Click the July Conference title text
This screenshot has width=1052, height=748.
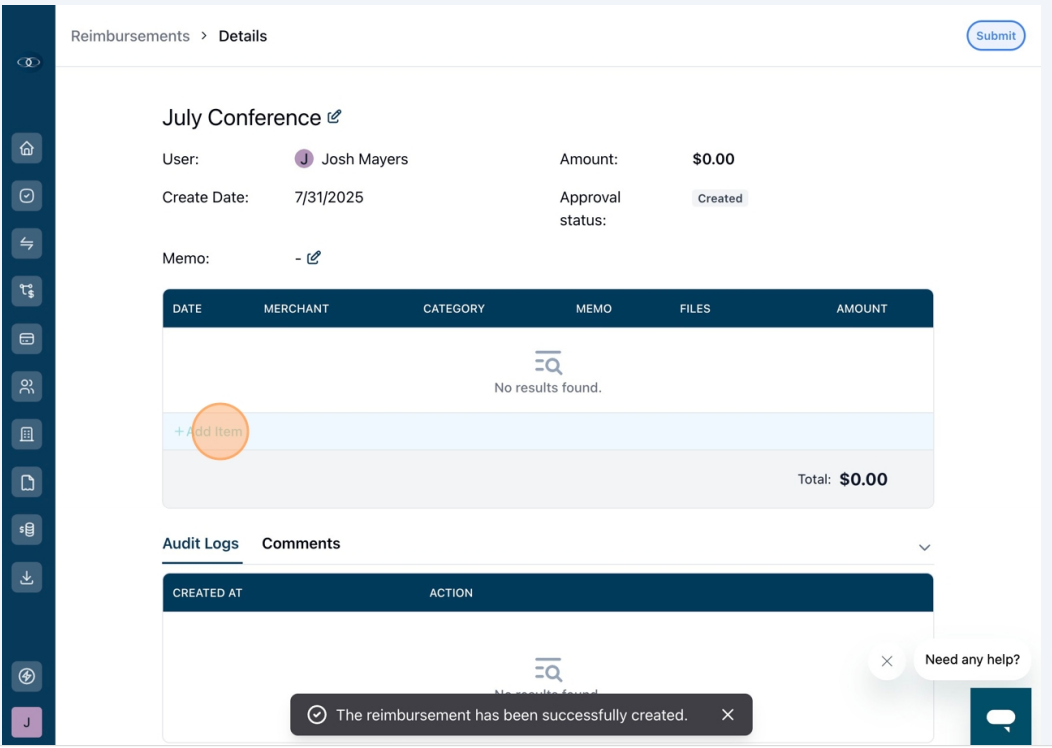[242, 117]
